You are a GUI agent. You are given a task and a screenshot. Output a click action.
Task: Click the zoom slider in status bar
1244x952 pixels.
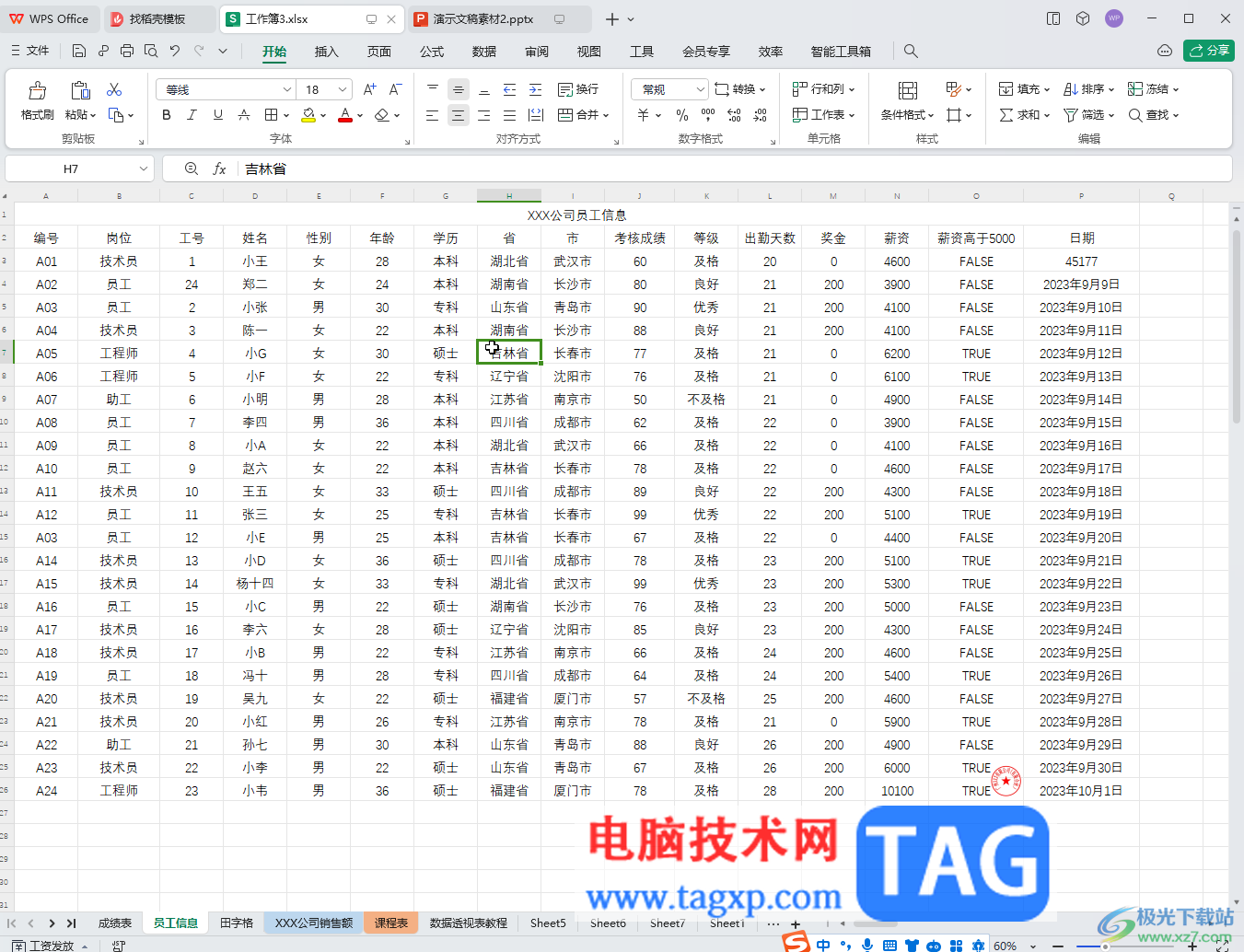(x=1105, y=946)
